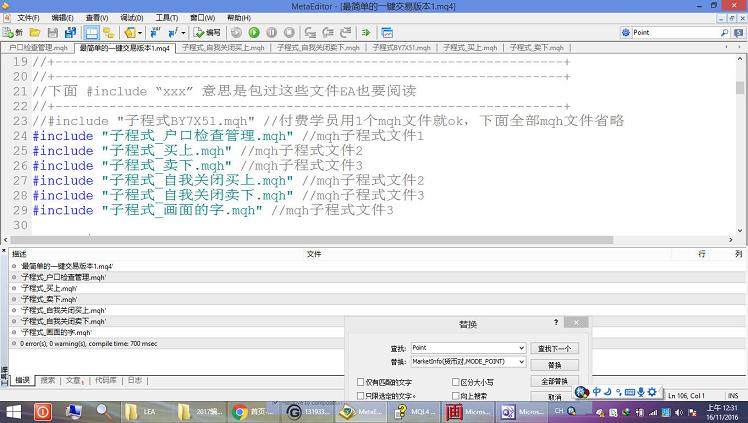Open the Windows Start button
748x423 pixels.
click(13, 412)
